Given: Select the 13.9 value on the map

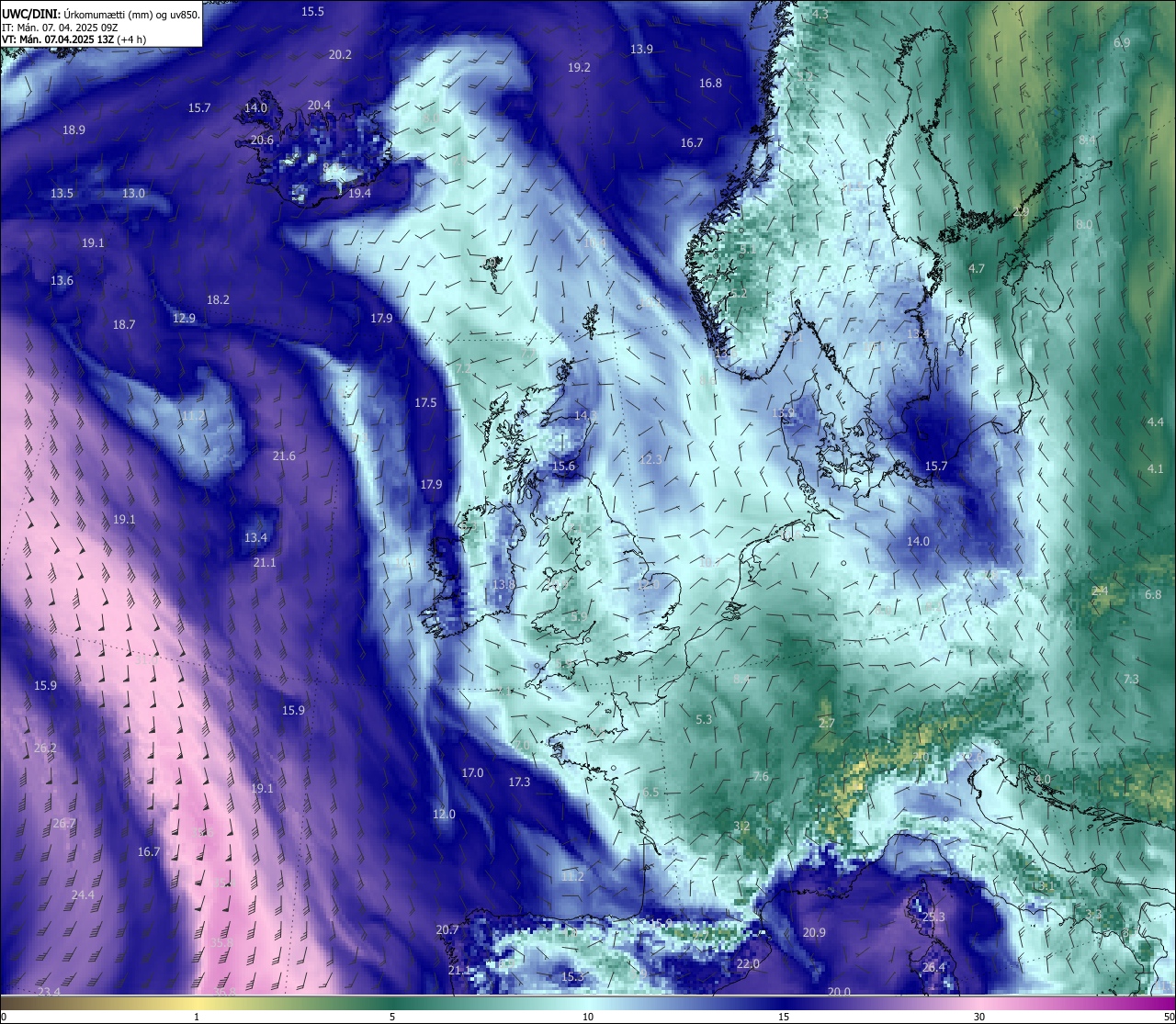Looking at the screenshot, I should coord(641,49).
